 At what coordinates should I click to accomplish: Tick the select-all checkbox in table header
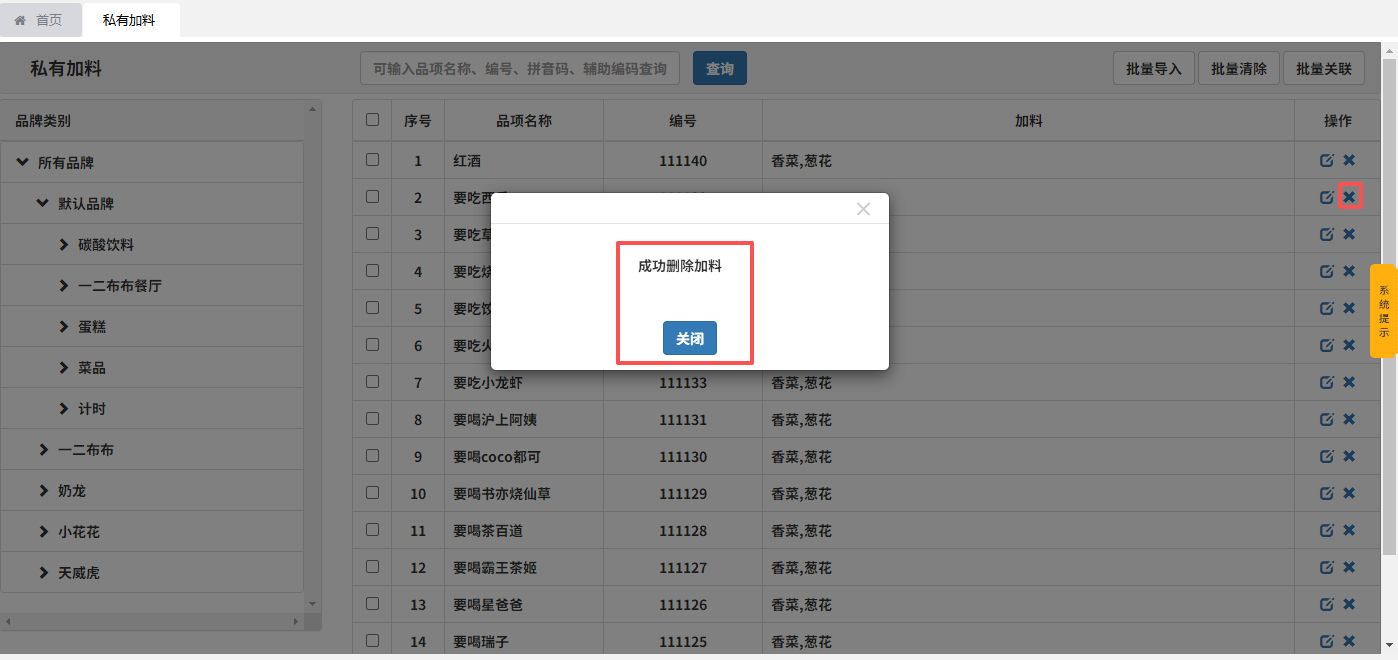point(373,120)
